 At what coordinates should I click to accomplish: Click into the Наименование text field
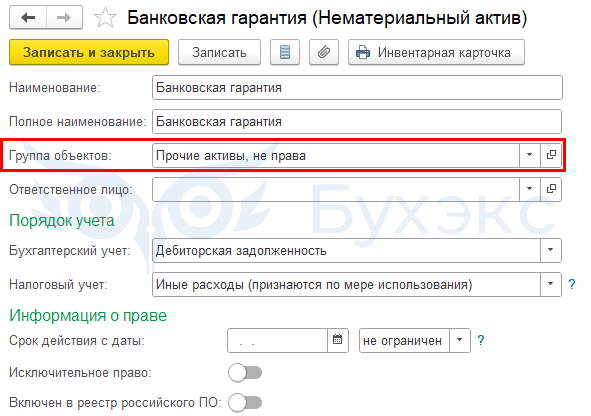click(x=357, y=87)
